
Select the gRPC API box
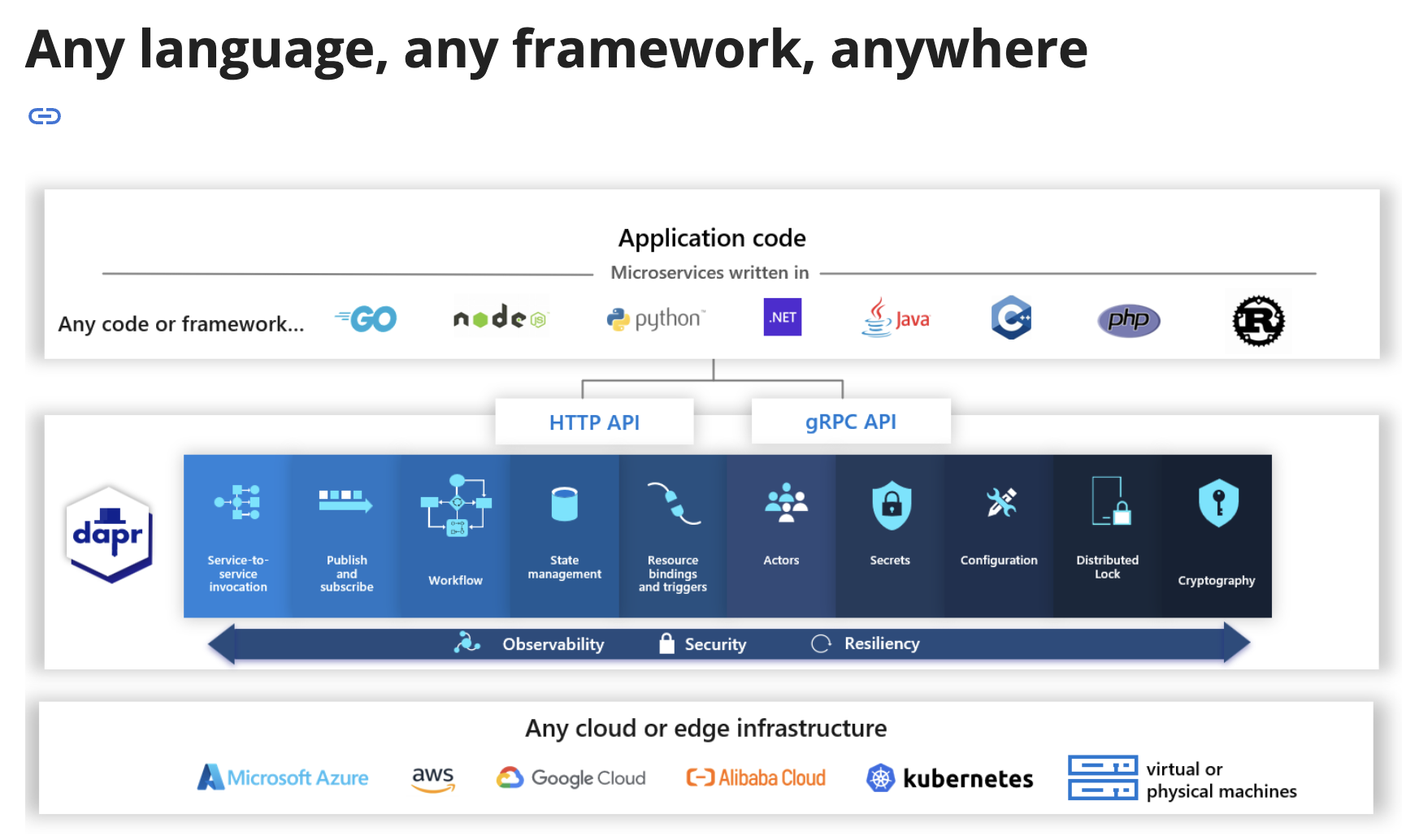pos(851,421)
